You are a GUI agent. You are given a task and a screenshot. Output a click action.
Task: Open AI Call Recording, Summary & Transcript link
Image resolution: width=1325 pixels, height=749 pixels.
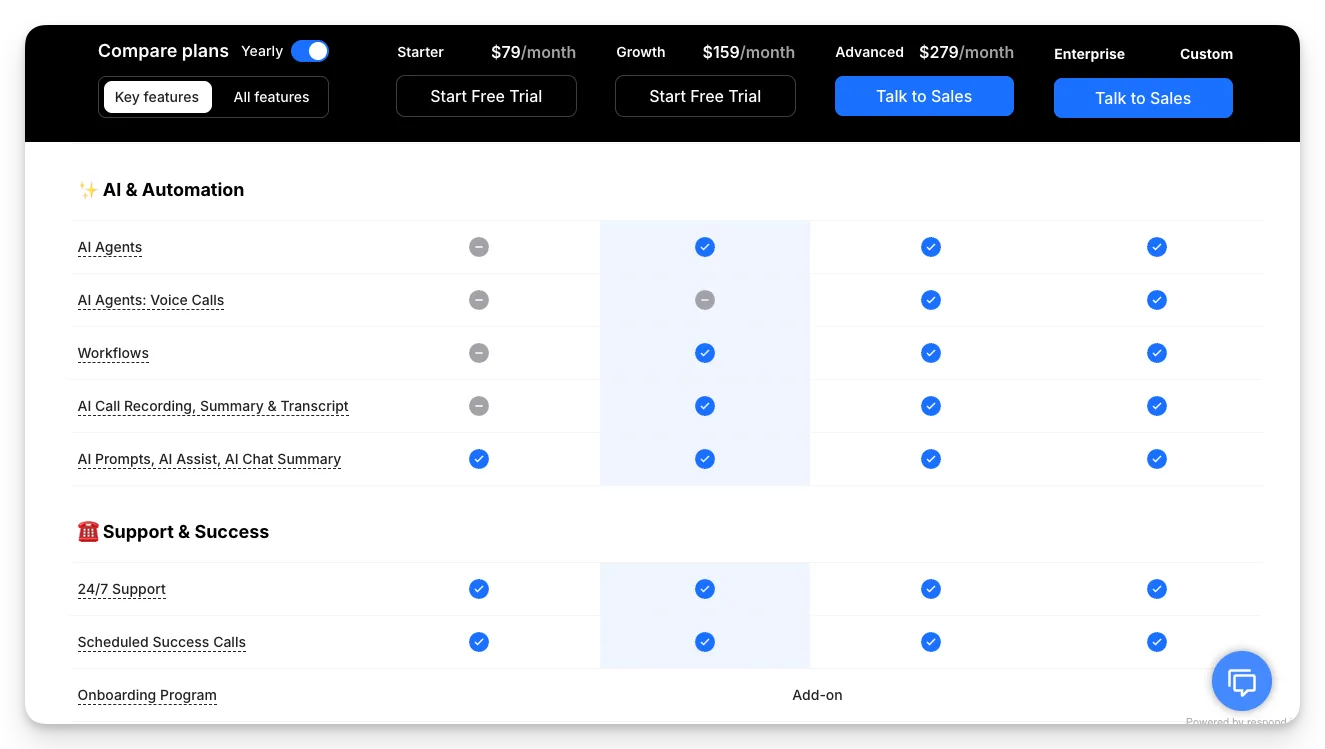click(x=213, y=406)
